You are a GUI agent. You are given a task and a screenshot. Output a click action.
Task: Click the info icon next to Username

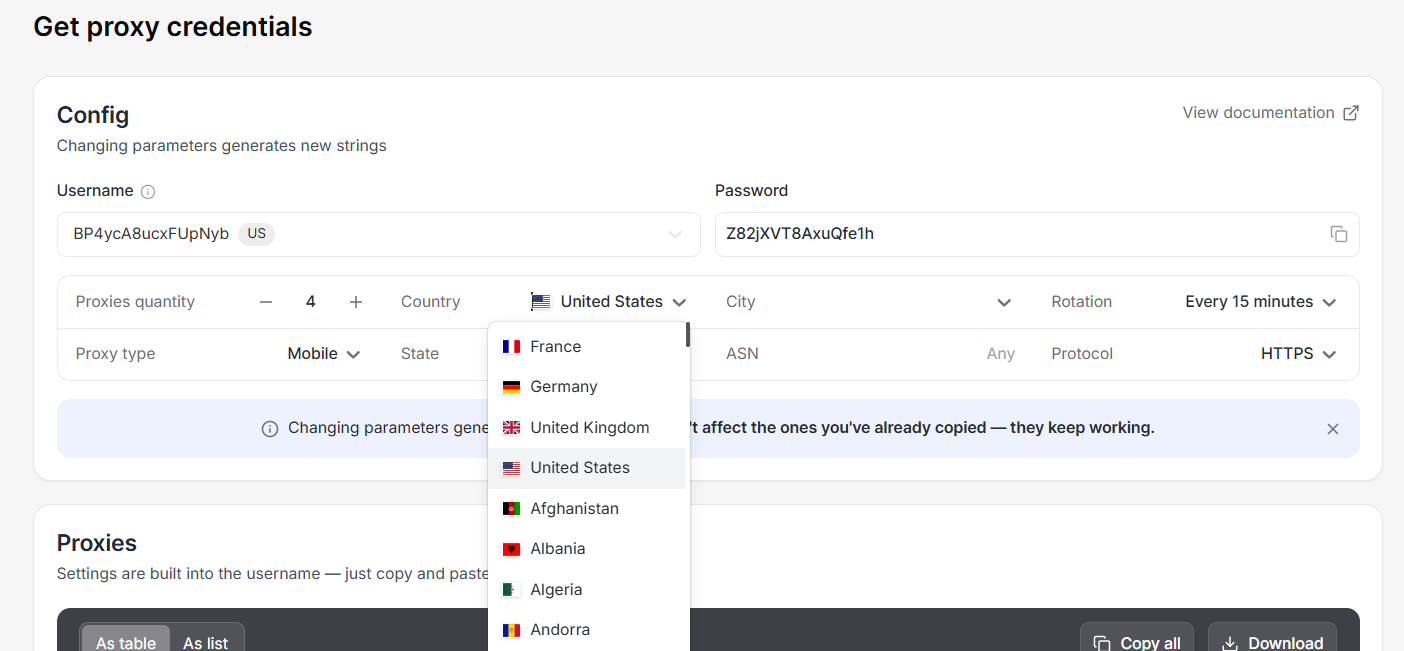tap(148, 191)
